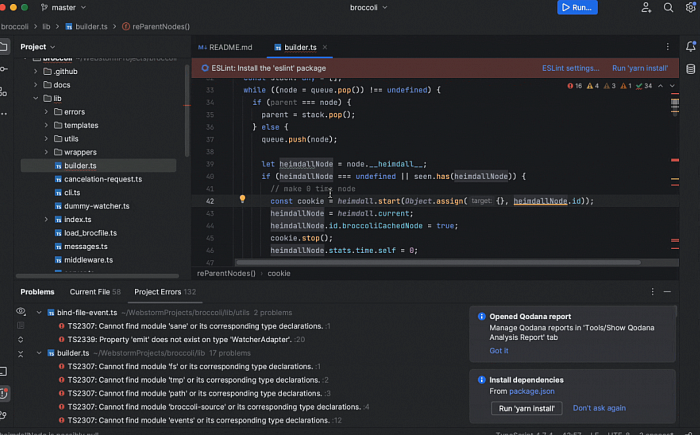The image size is (700, 435).
Task: Open the Problems tool window icon in sidebar
Action: 4,393
